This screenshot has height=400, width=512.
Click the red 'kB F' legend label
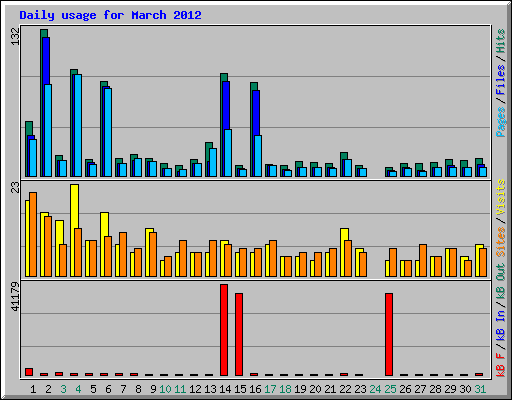click(x=500, y=365)
